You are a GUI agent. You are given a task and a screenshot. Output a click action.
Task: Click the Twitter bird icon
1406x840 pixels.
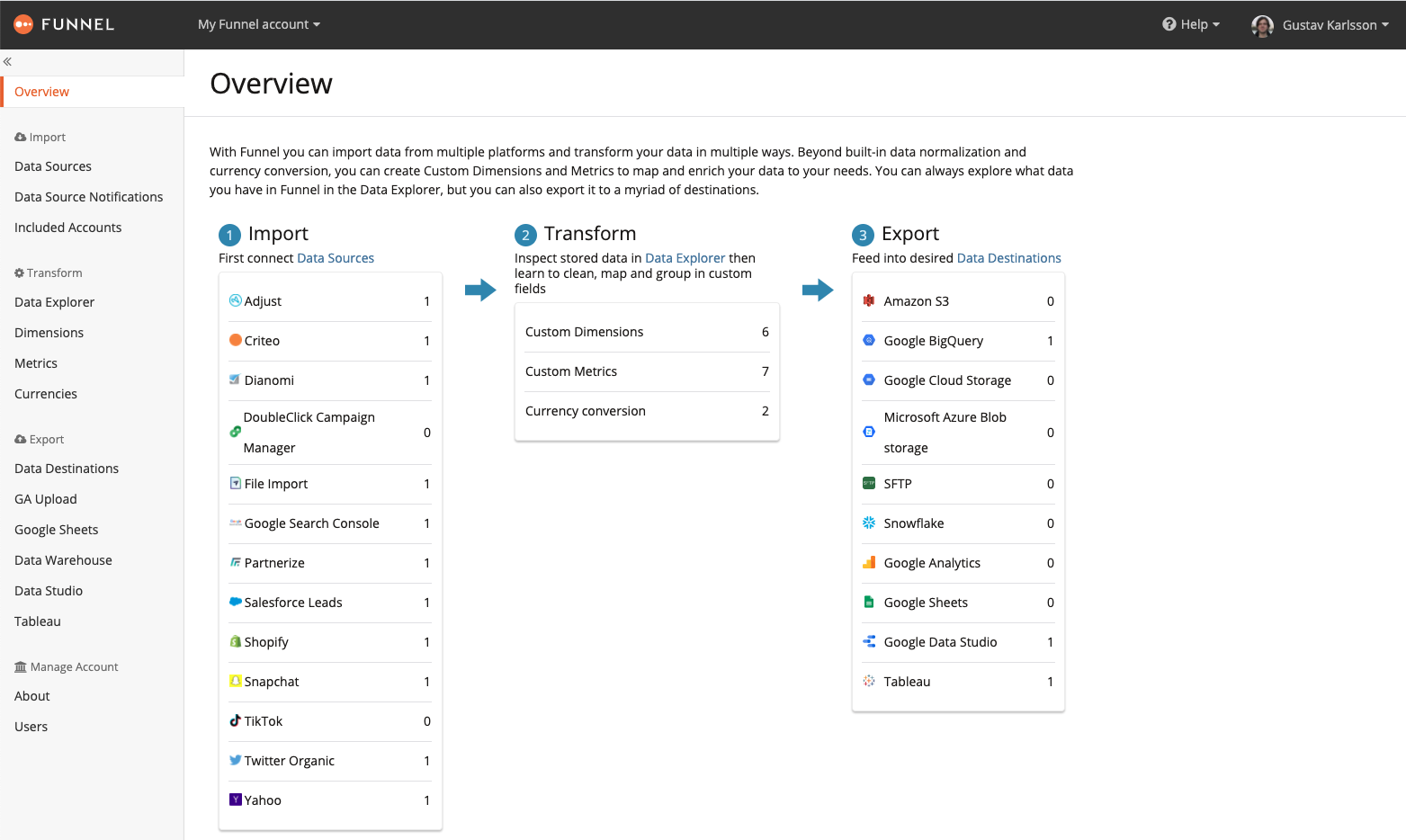tap(236, 760)
